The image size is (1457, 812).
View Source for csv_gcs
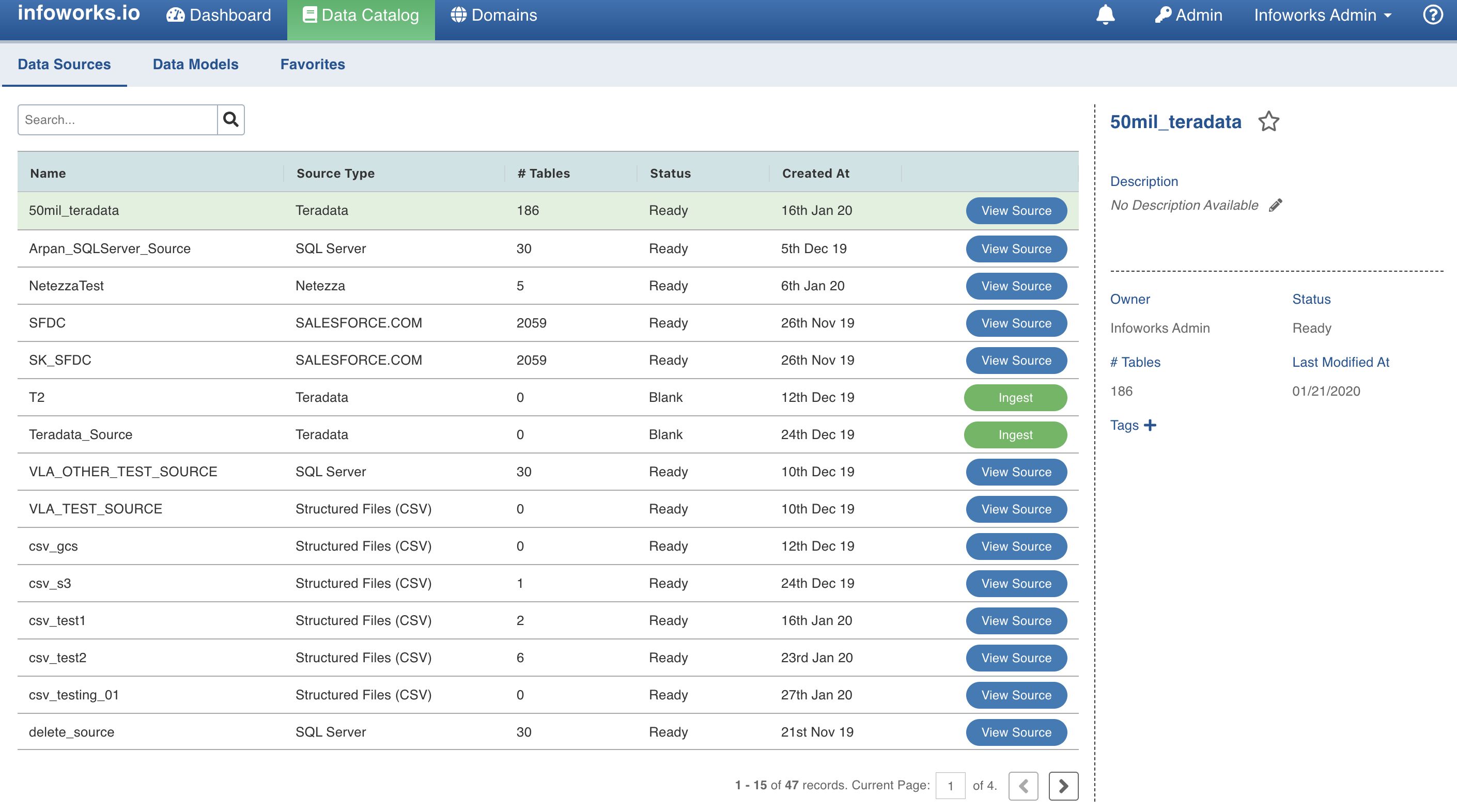[1016, 546]
